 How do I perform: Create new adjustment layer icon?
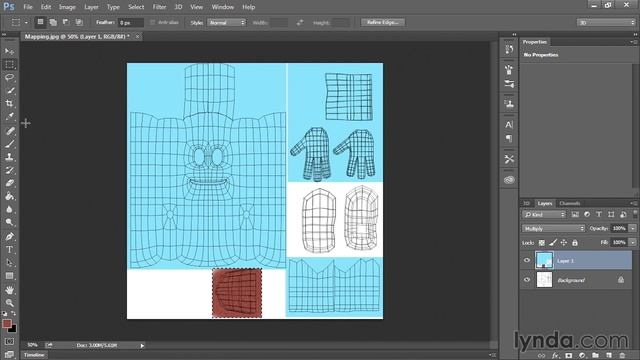click(x=582, y=356)
